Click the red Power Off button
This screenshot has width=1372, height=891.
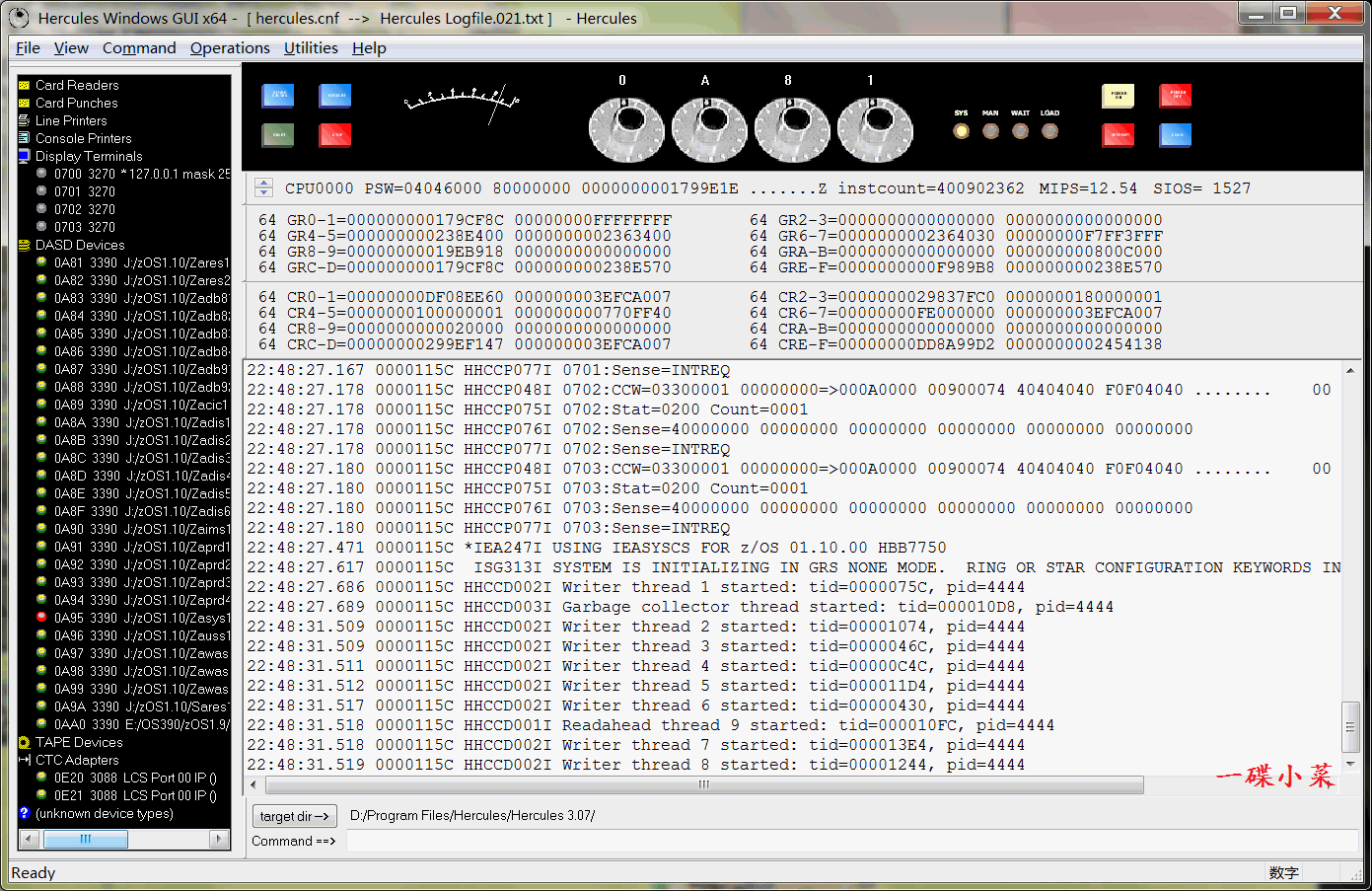pyautogui.click(x=1175, y=96)
